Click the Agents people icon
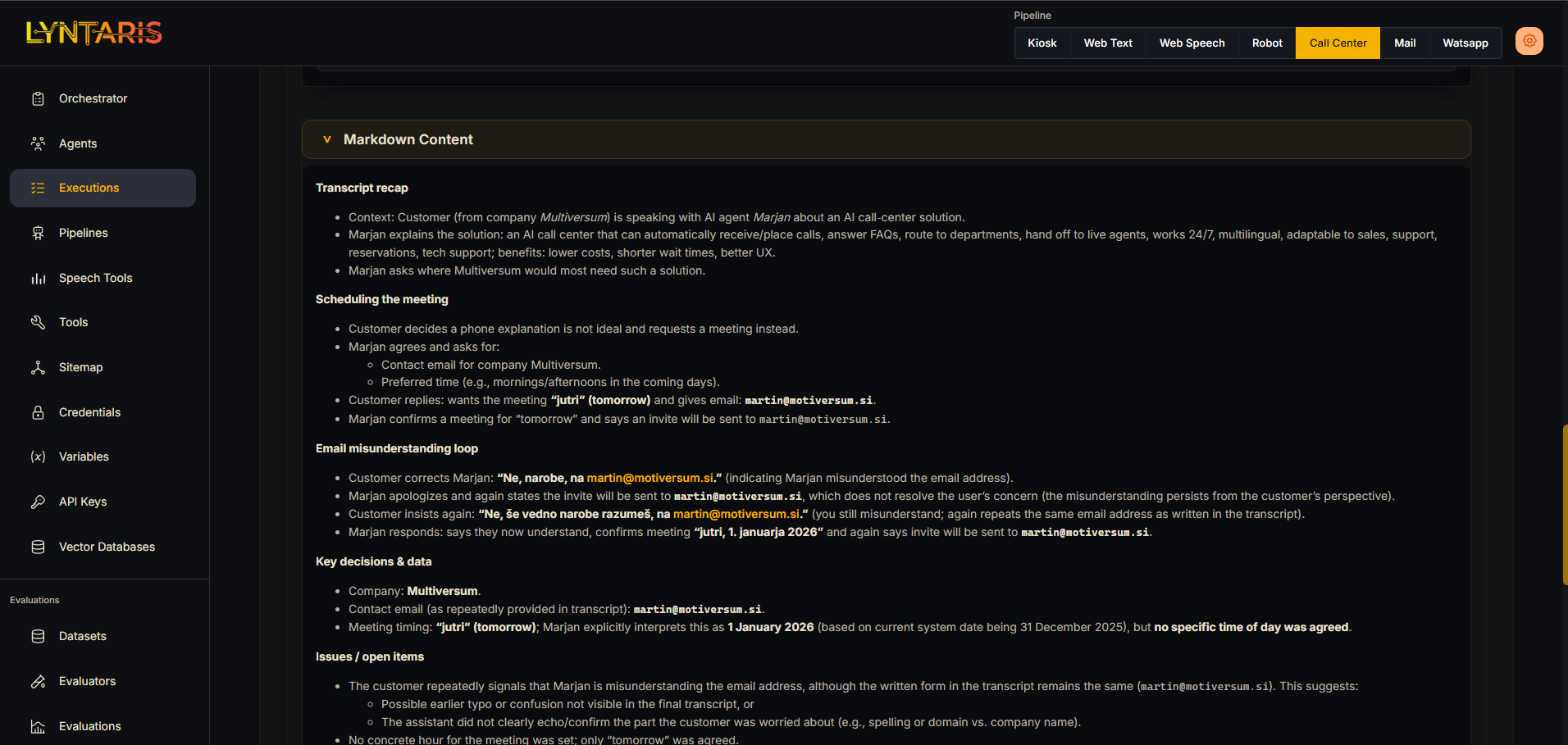The width and height of the screenshot is (1568, 745). pos(38,143)
